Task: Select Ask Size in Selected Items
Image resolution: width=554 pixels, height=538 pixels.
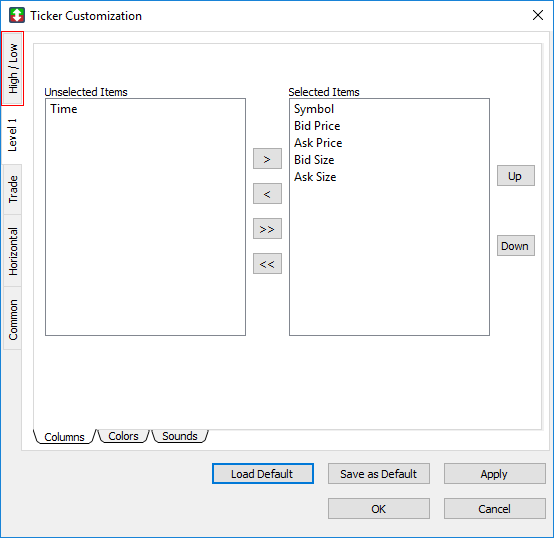Action: coord(315,177)
